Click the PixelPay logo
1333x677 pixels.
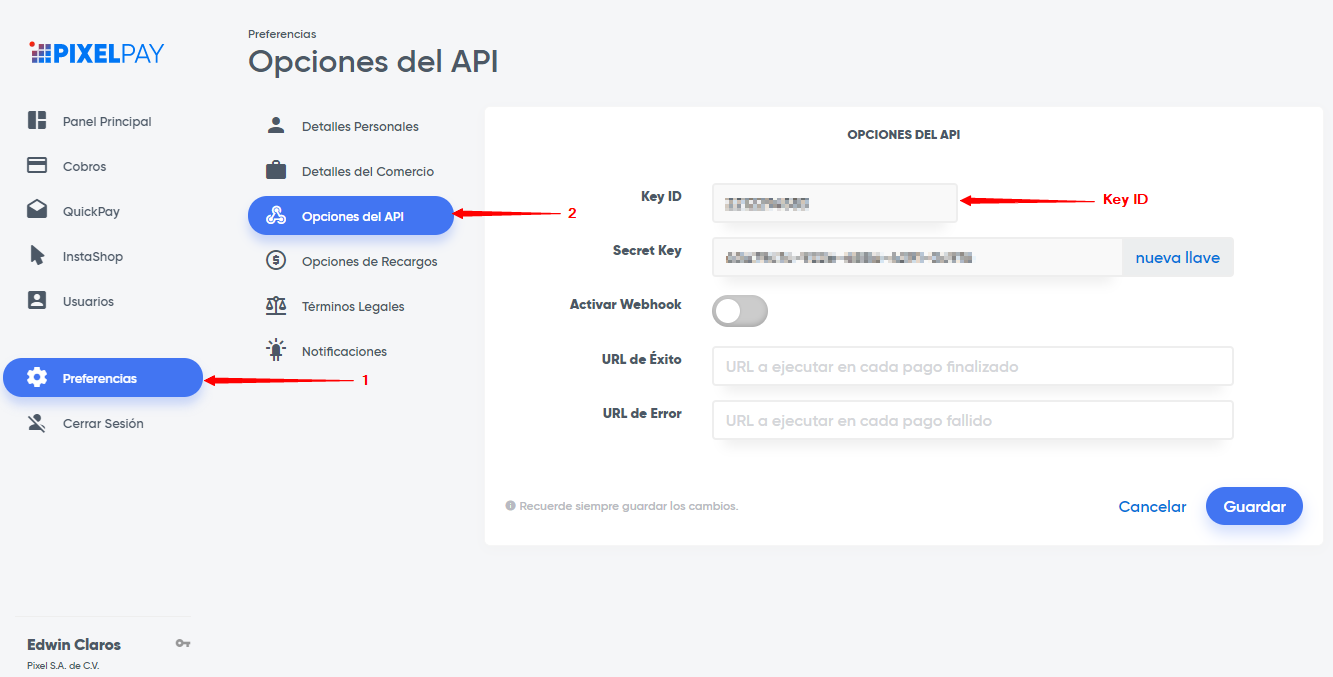[96, 53]
